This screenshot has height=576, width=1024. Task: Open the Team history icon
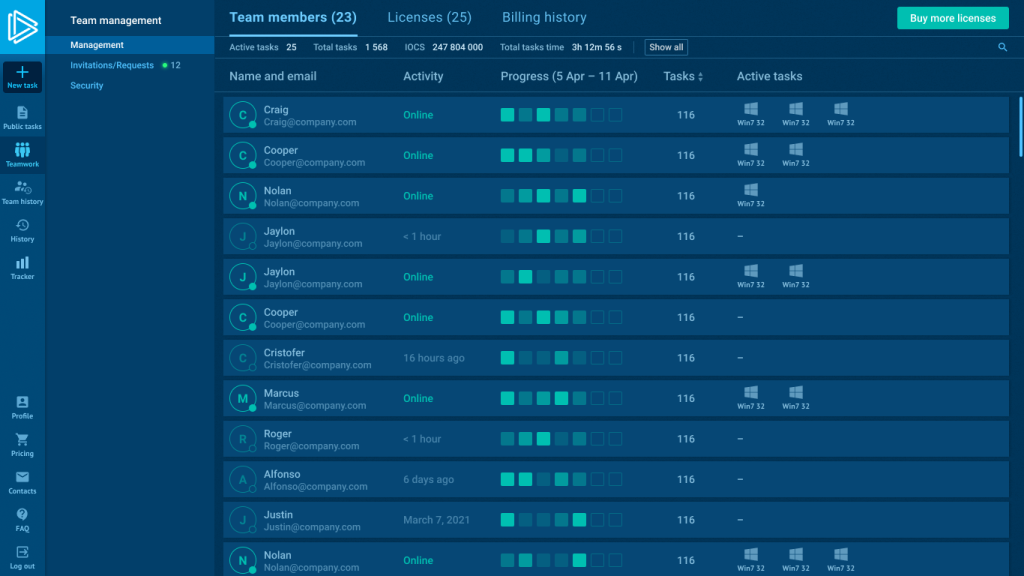click(x=22, y=188)
